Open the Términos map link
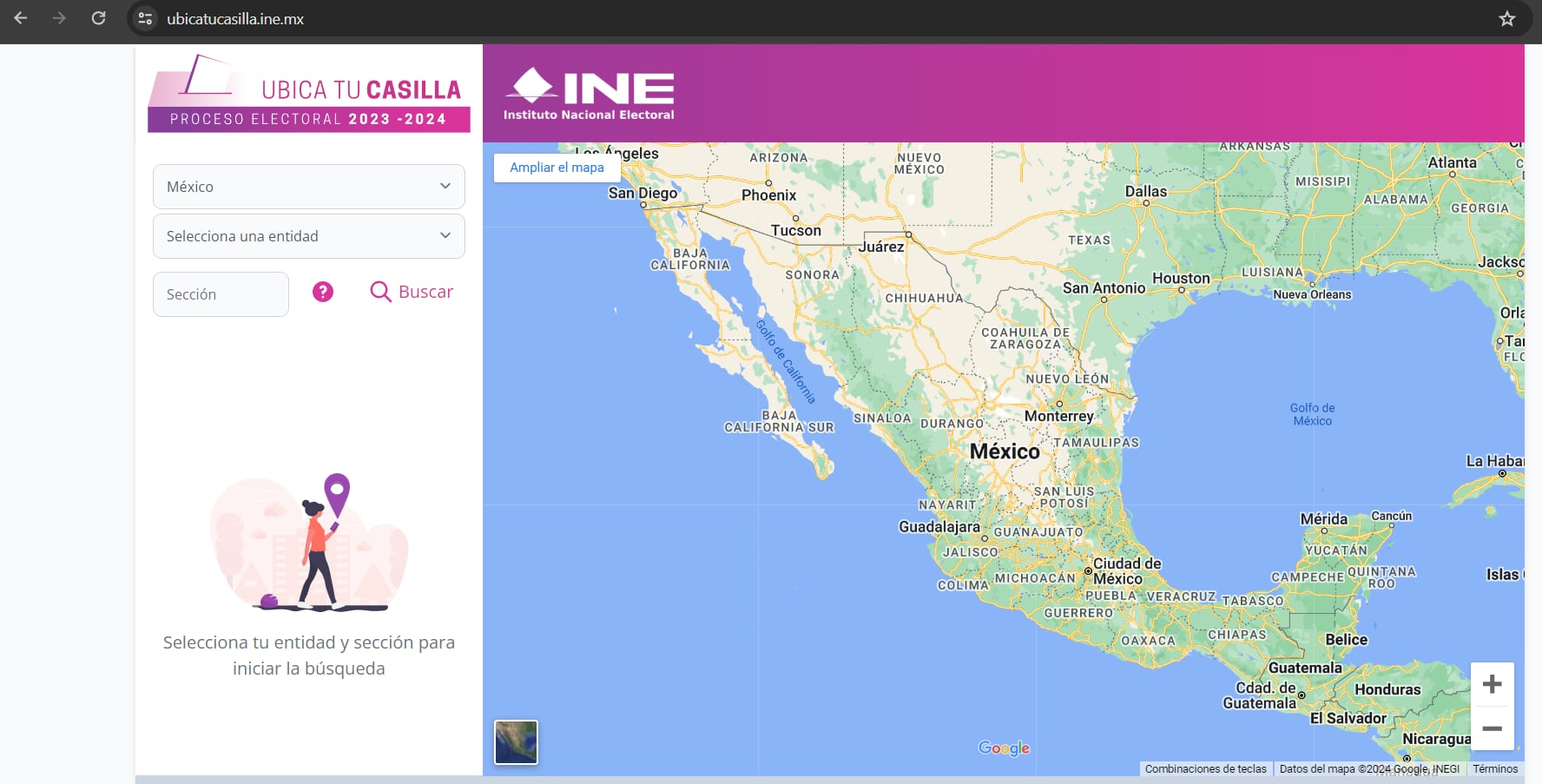This screenshot has width=1542, height=784. tap(1495, 769)
